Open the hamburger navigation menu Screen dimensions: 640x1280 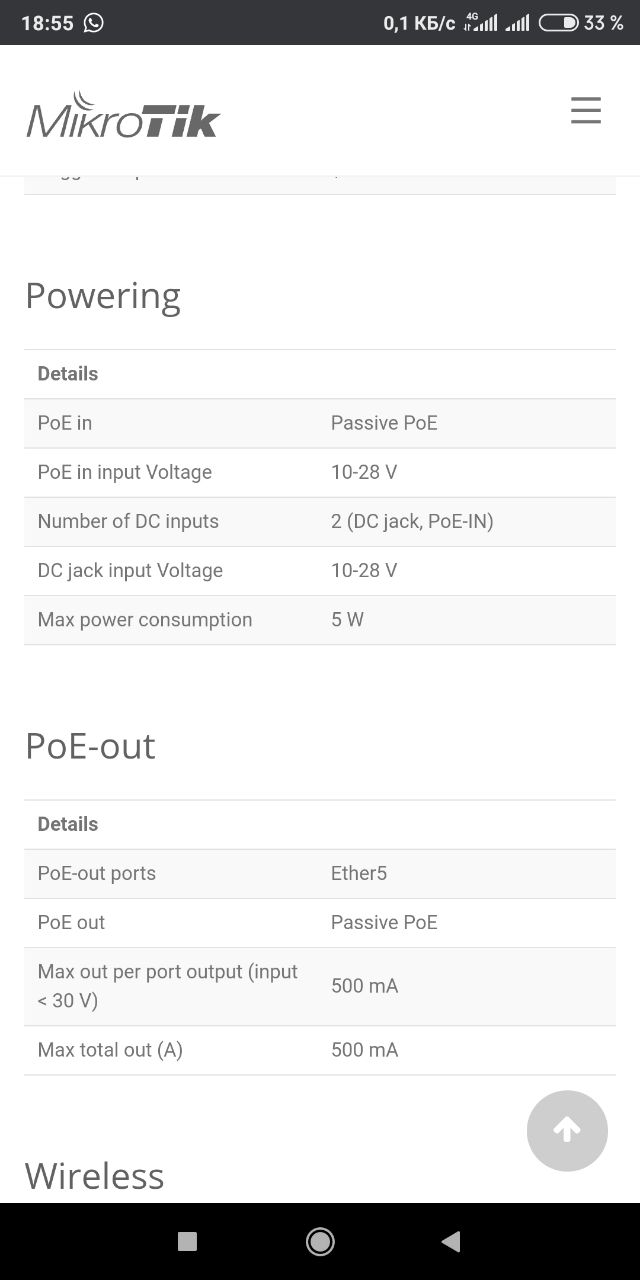[x=586, y=110]
